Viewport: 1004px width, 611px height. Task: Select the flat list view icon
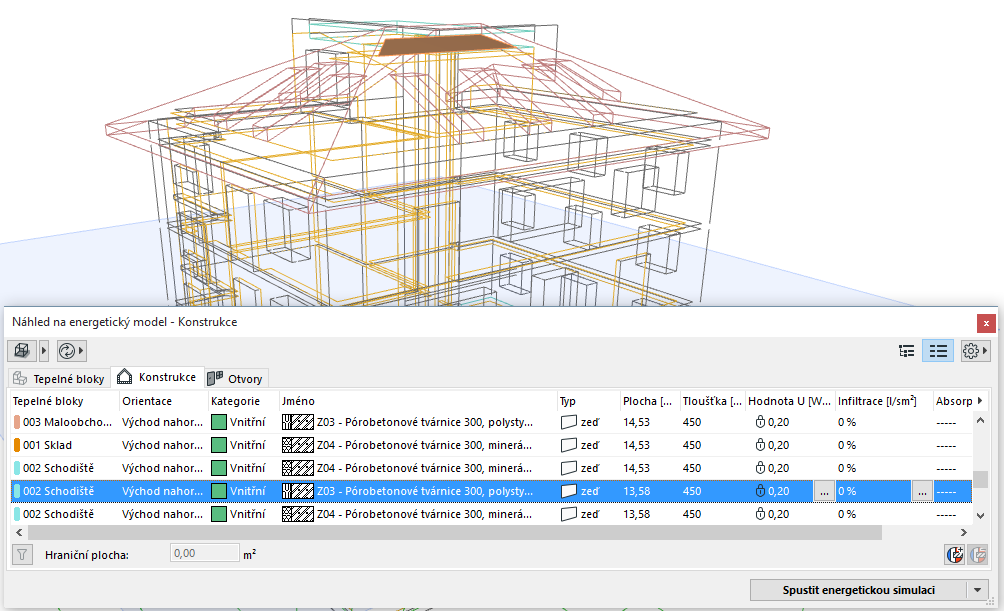click(x=937, y=351)
